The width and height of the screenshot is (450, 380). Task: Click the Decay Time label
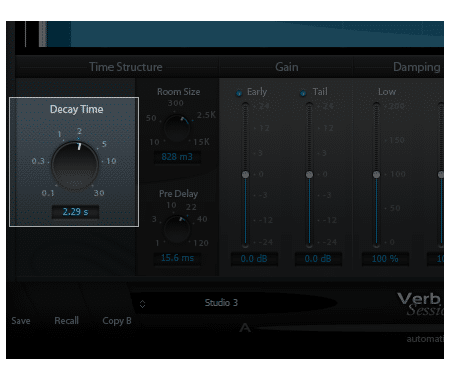pos(76,109)
